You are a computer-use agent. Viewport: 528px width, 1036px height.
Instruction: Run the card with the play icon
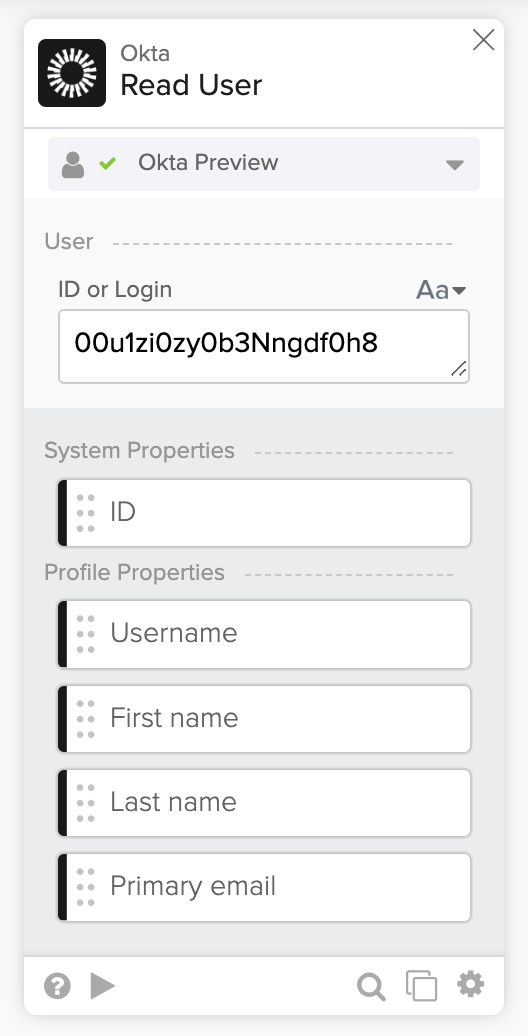103,986
